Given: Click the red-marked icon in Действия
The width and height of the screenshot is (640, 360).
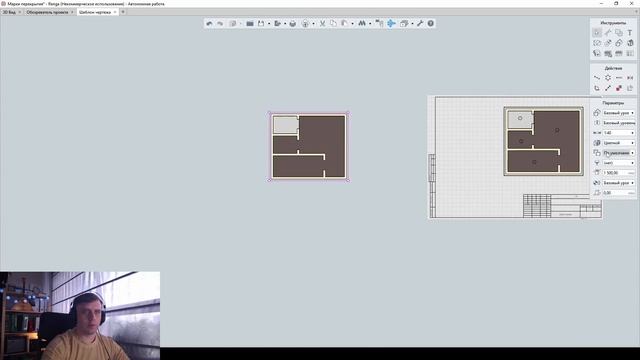Looking at the screenshot, I should tap(619, 88).
